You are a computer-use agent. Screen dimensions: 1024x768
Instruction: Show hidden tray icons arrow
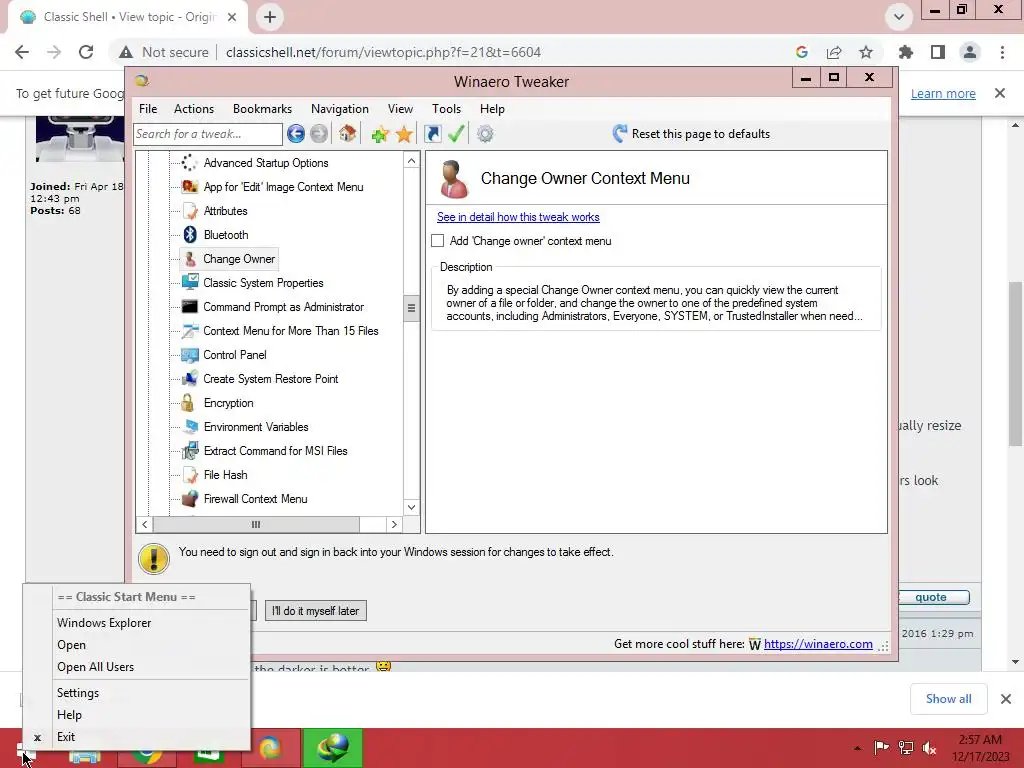857,748
